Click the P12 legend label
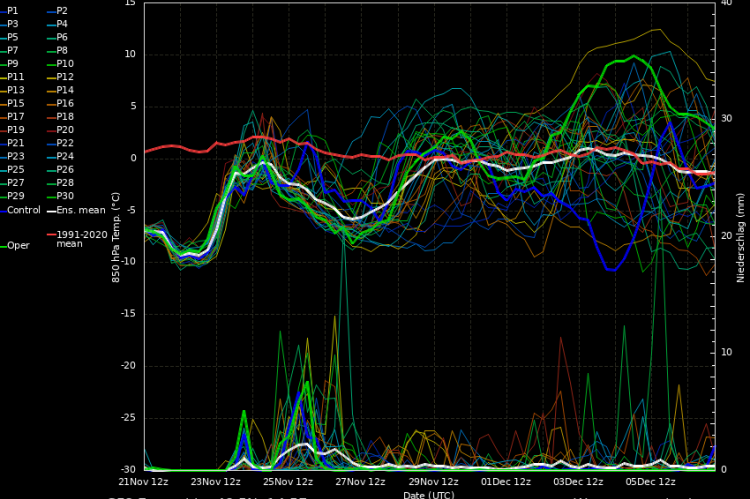The image size is (750, 499). click(x=65, y=77)
